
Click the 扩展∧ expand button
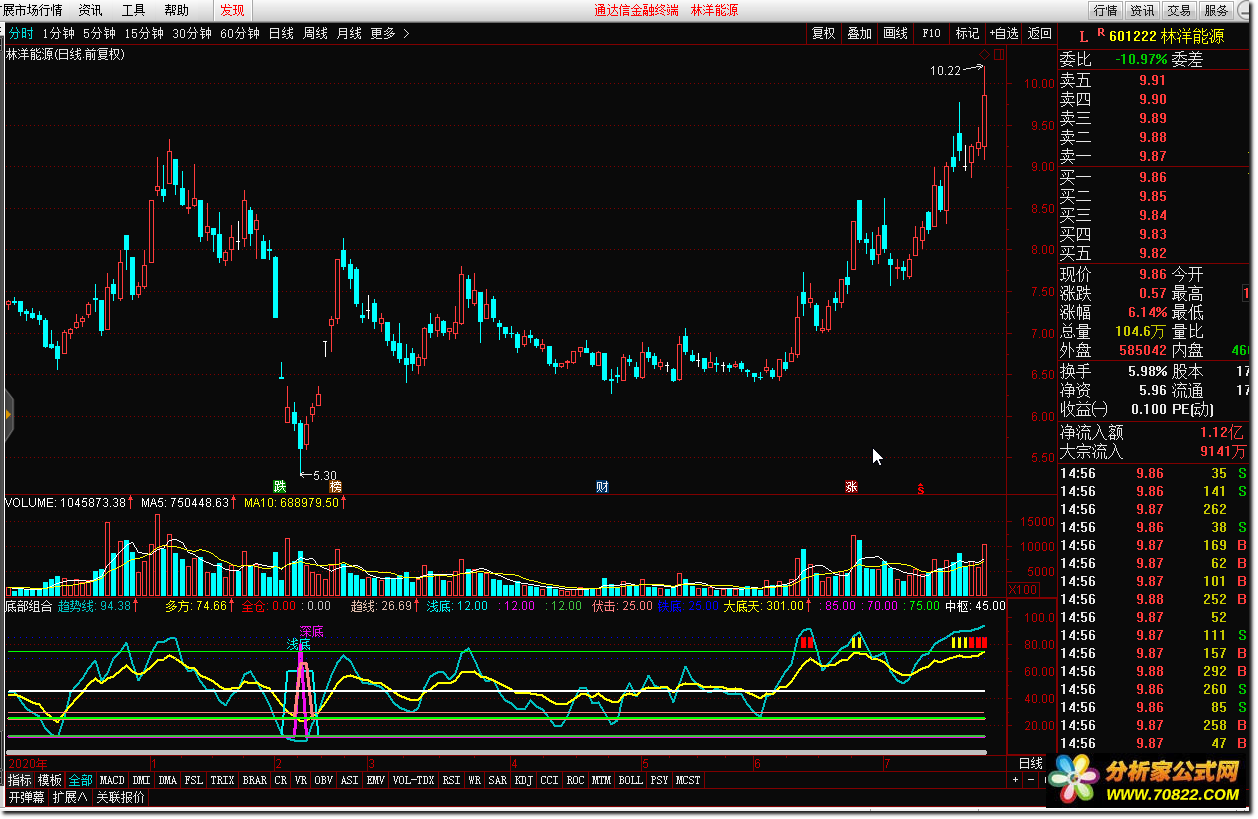pos(71,797)
